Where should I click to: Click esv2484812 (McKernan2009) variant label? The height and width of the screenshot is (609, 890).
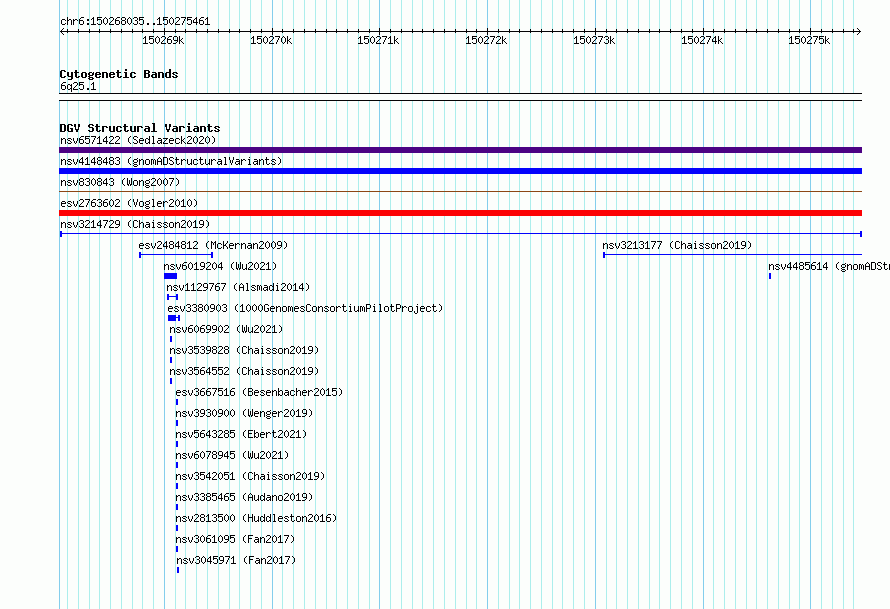pyautogui.click(x=213, y=245)
